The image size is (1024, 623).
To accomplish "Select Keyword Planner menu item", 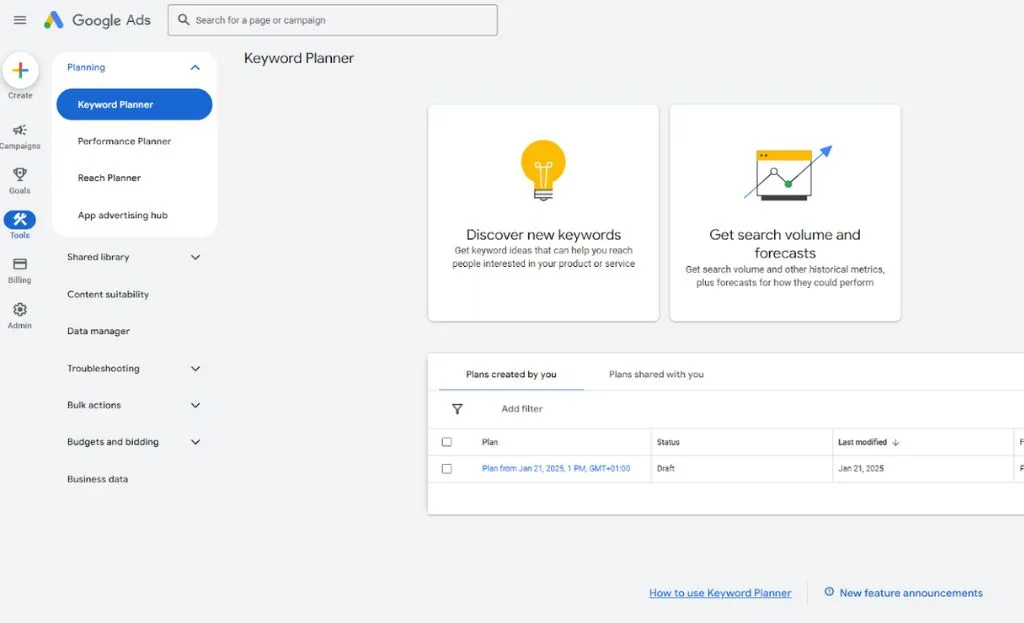I will (135, 104).
